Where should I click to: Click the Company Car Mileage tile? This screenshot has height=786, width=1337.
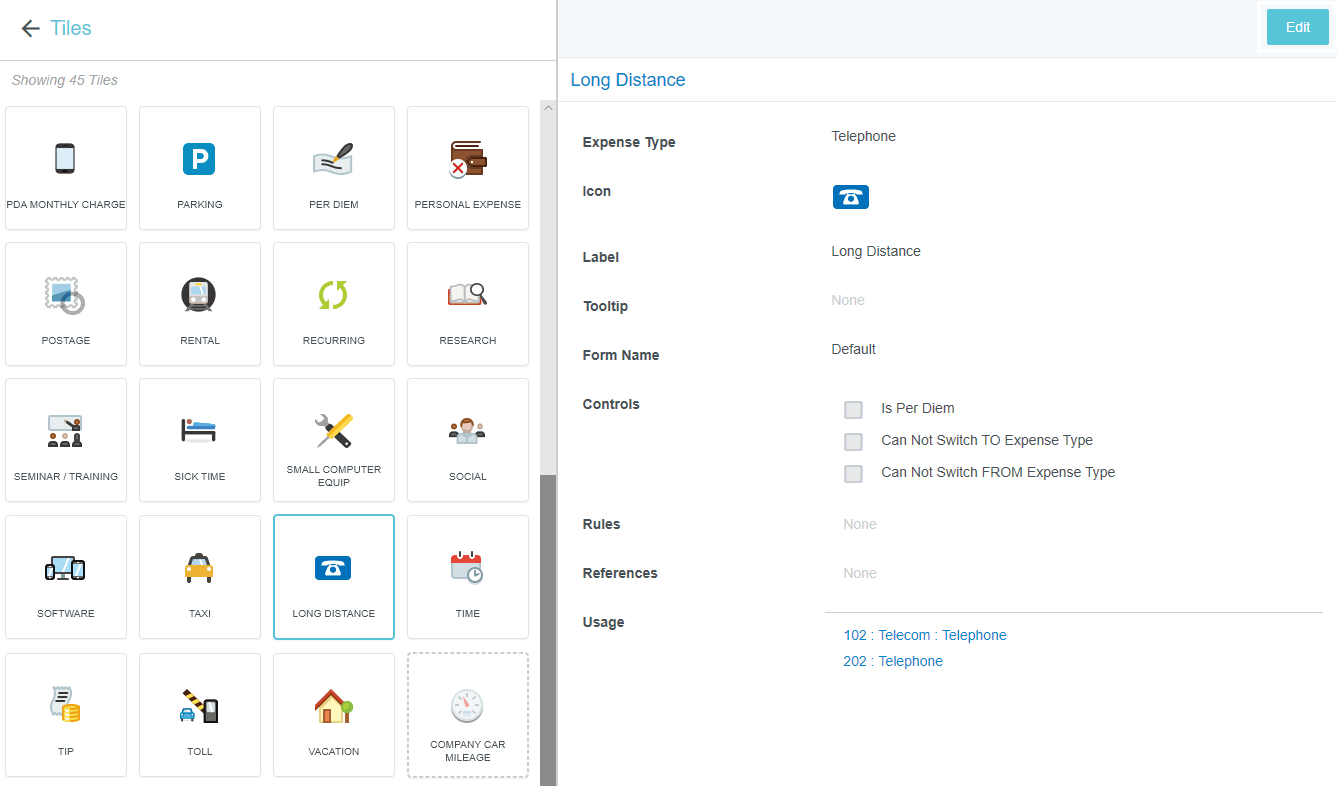pos(467,714)
